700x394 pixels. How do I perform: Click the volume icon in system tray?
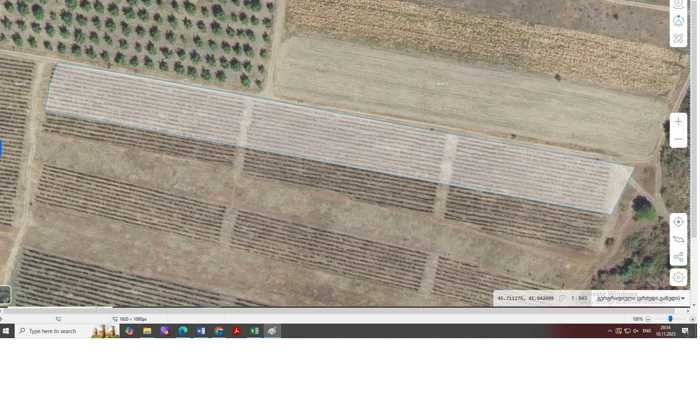coord(636,331)
